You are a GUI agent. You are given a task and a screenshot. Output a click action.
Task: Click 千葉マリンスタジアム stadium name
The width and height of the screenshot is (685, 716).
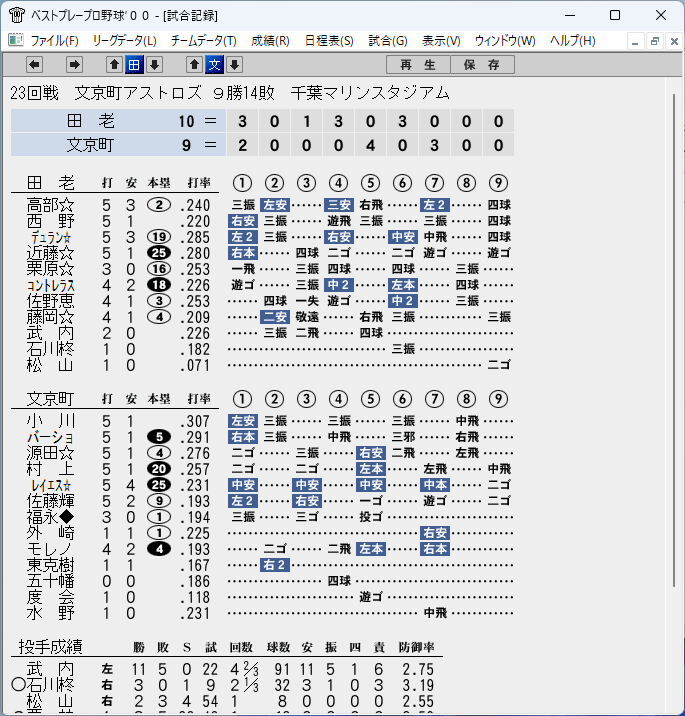pos(370,93)
